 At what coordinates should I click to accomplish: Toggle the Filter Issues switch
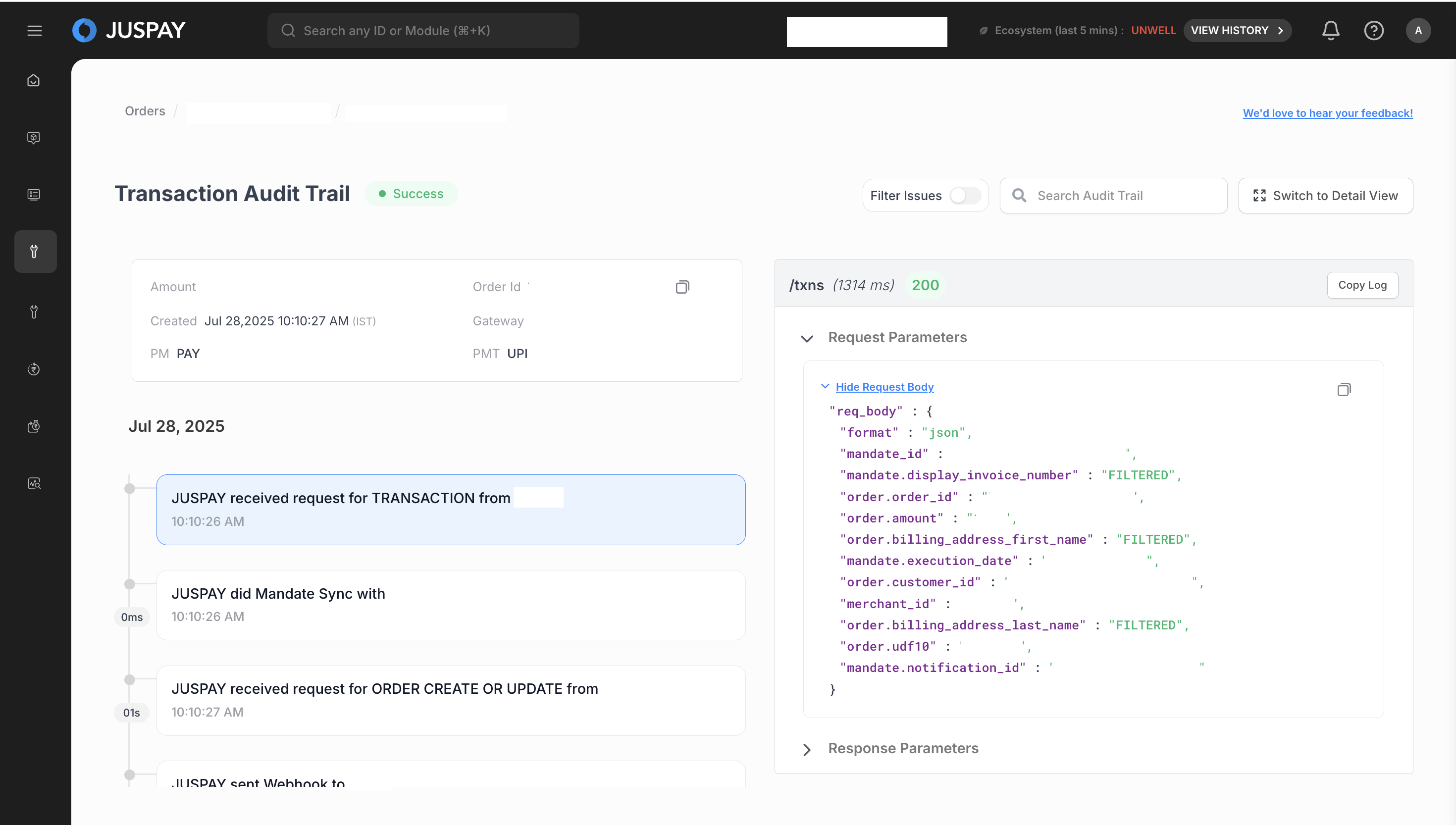coord(965,196)
